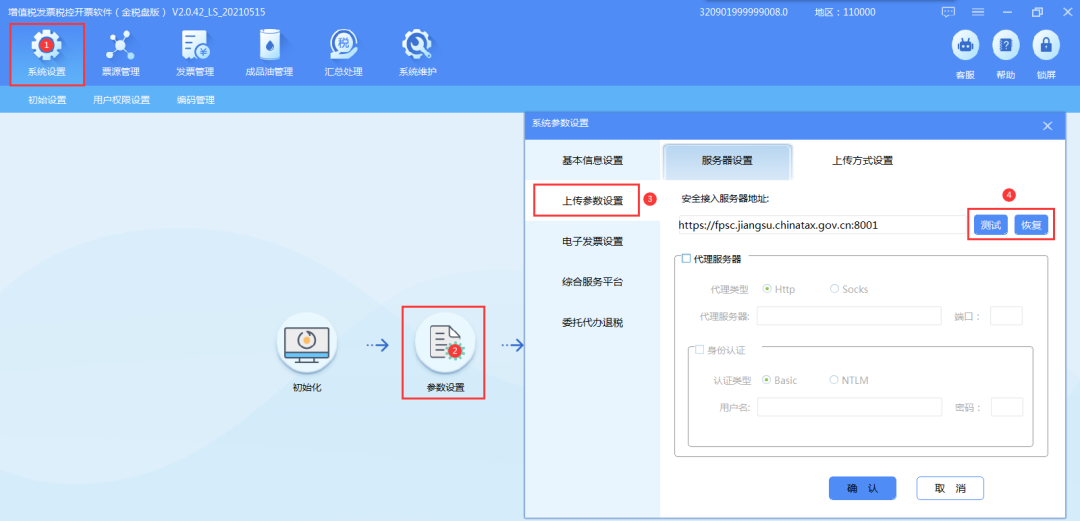
Task: Open 初始设置 submenu
Action: pos(47,100)
